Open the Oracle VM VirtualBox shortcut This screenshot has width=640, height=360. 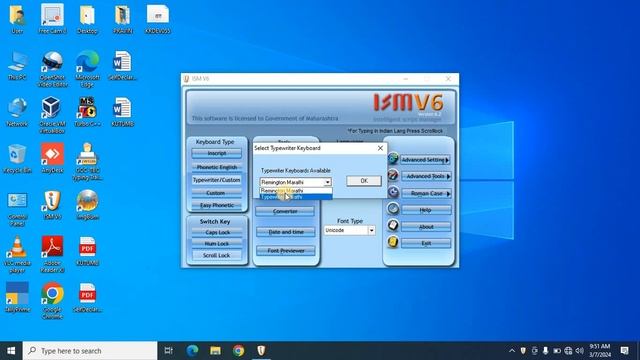pyautogui.click(x=52, y=115)
